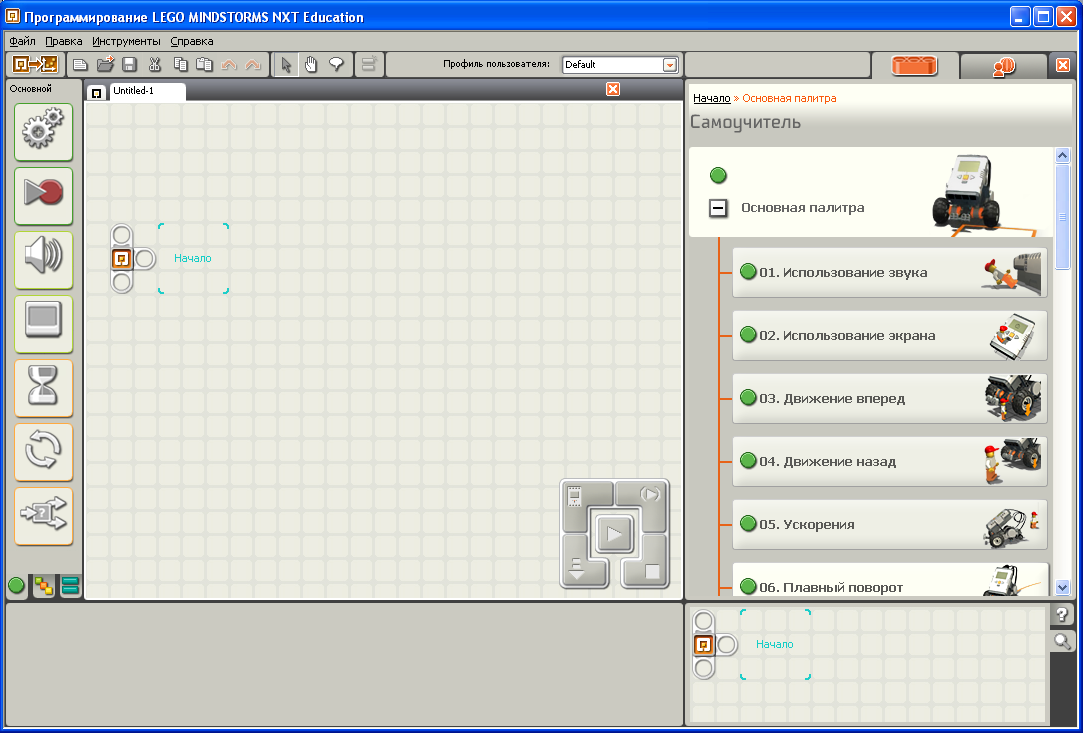This screenshot has width=1083, height=733.
Task: Open lesson 06. Плавный поворот
Action: tap(890, 580)
